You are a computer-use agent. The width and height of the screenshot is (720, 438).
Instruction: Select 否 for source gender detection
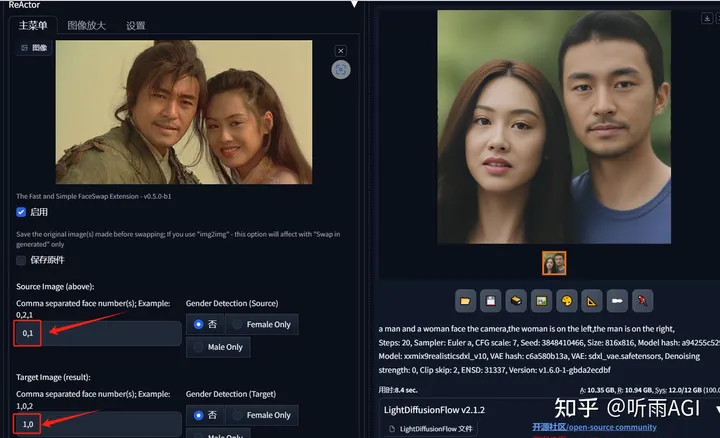(205, 324)
